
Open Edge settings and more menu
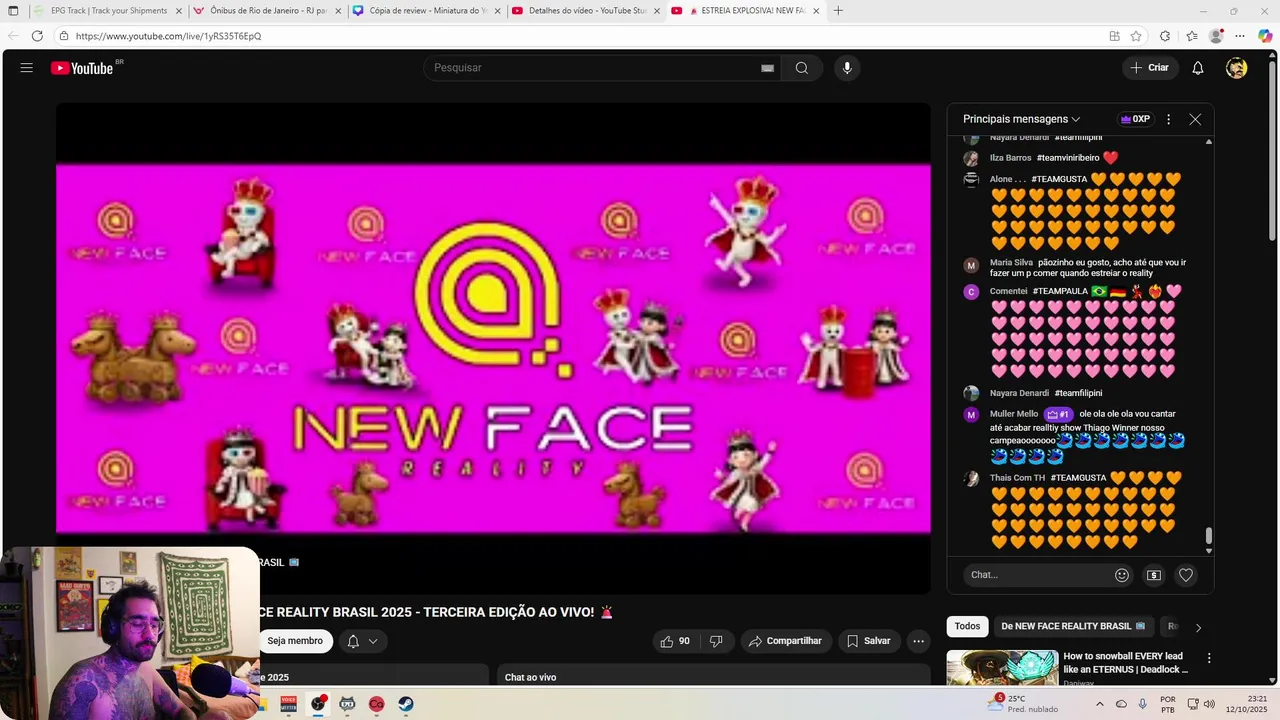point(1240,36)
